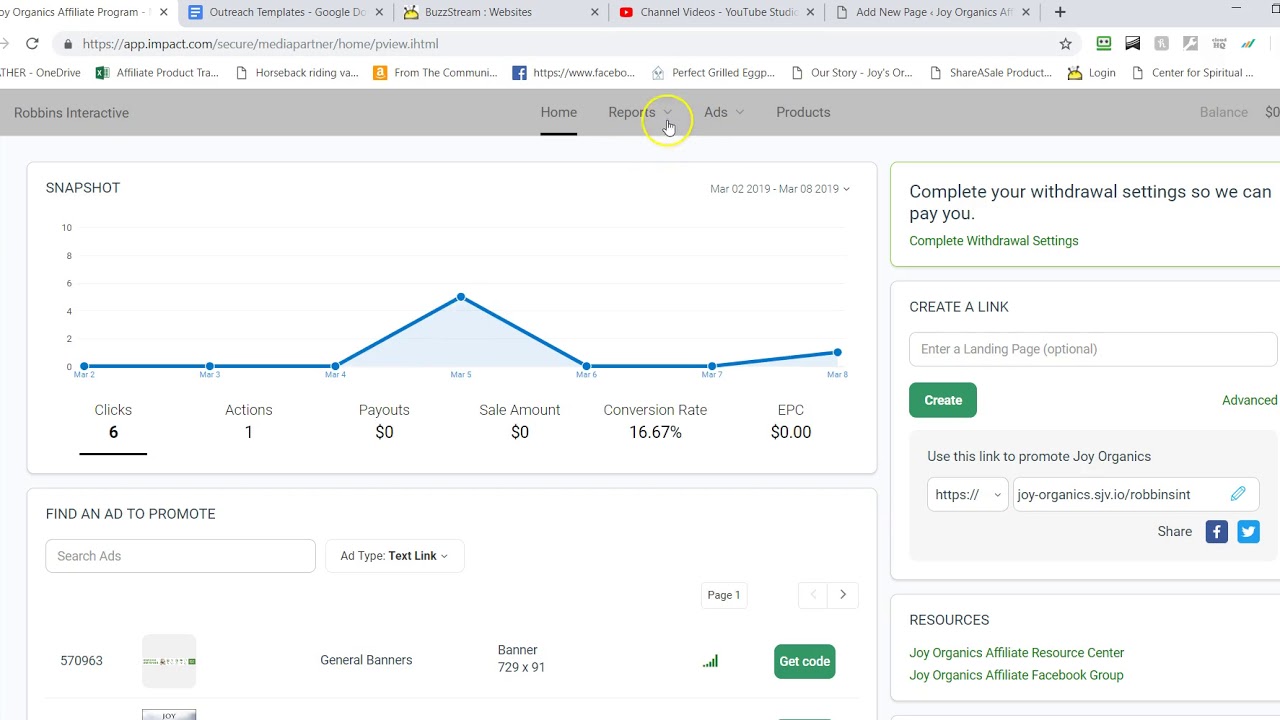Go to next page of ads
Screen dimensions: 1280x720
[x=843, y=595]
